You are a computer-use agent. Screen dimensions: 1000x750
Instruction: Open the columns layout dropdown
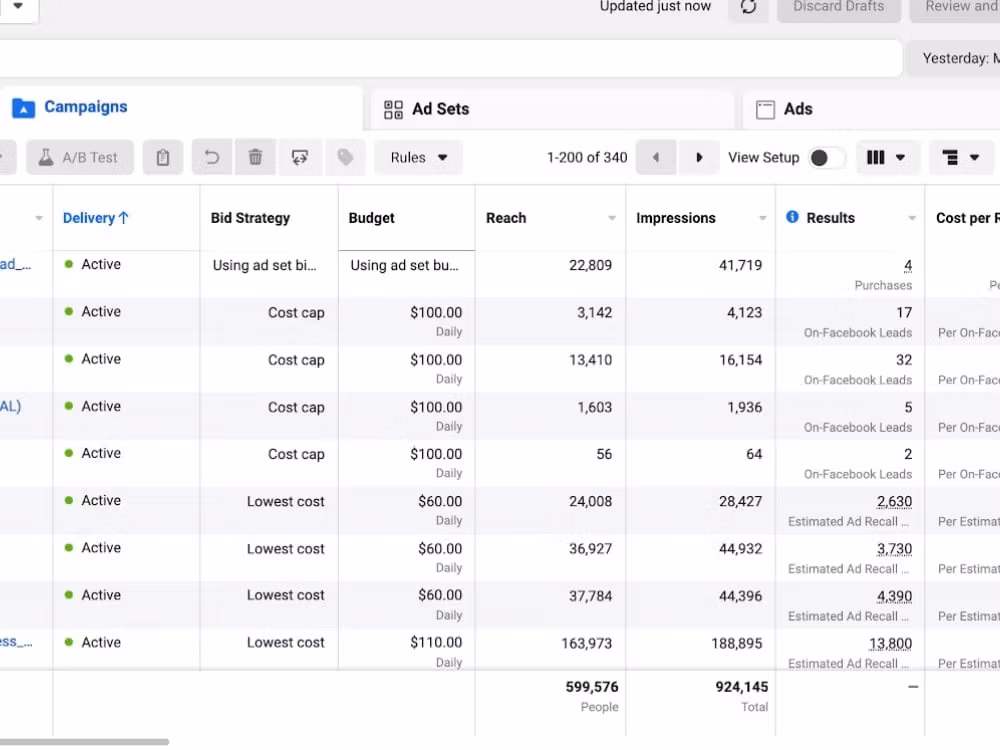point(887,158)
